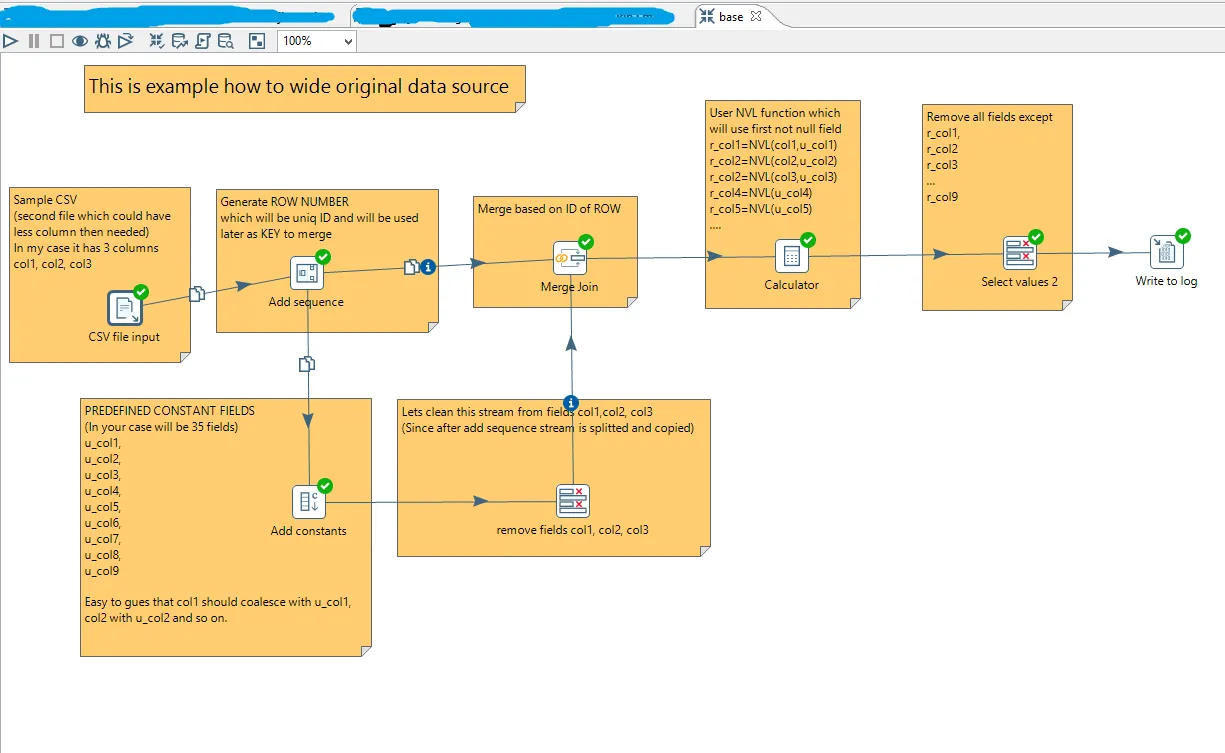Stop the transformation with the square icon
The height and width of the screenshot is (753, 1225).
[56, 41]
